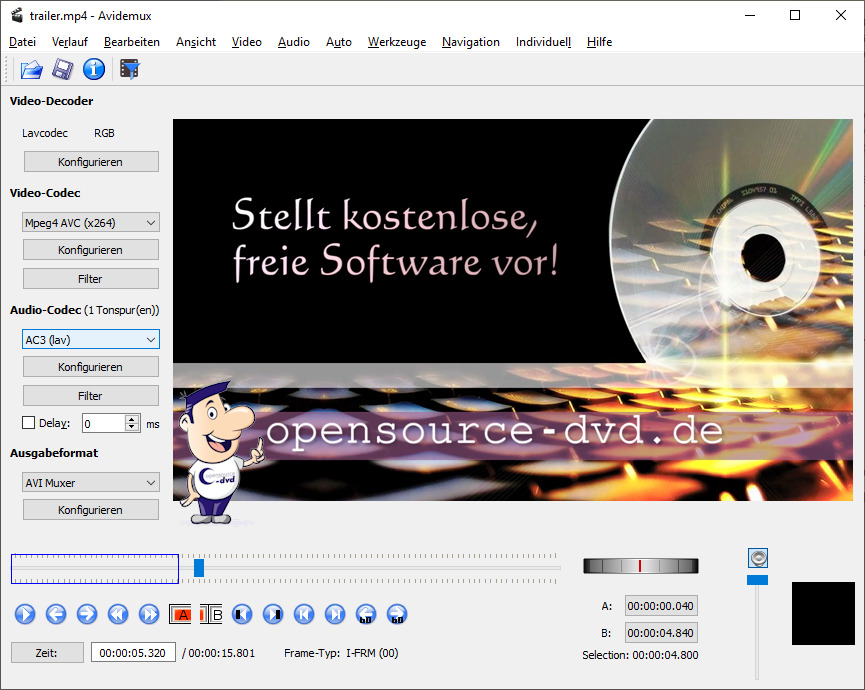Click the open video file folder icon
This screenshot has width=865, height=690.
pyautogui.click(x=32, y=69)
